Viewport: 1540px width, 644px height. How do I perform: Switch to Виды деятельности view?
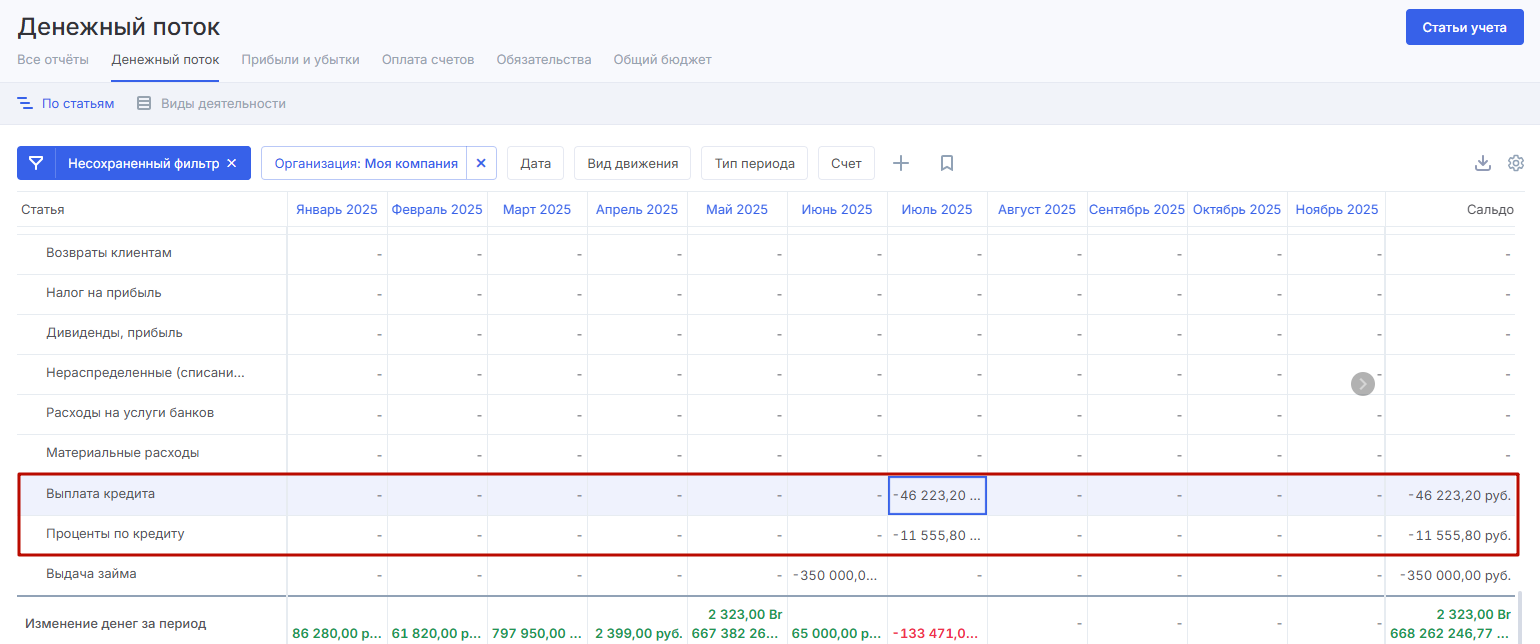tap(211, 103)
